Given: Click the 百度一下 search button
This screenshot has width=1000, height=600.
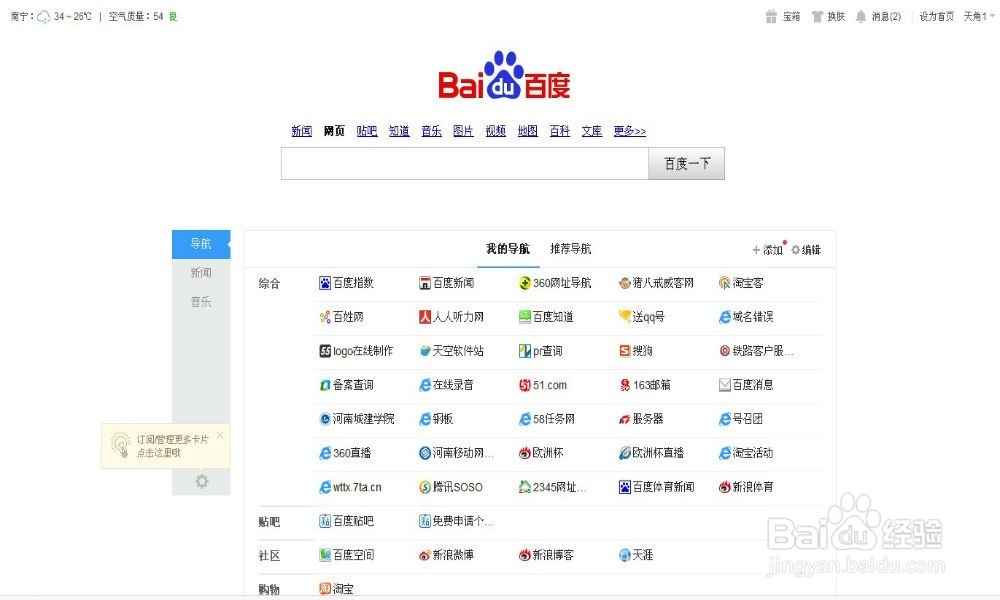Looking at the screenshot, I should tap(687, 164).
